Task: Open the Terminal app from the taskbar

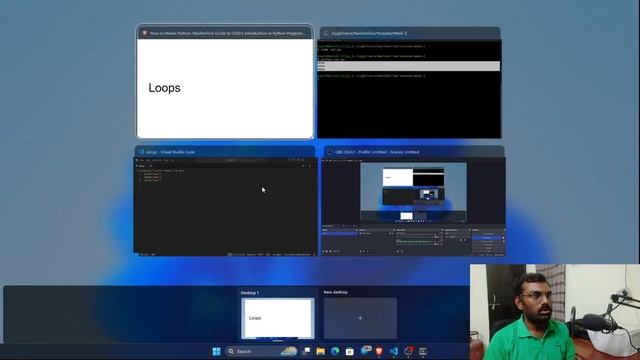Action: click(x=423, y=351)
